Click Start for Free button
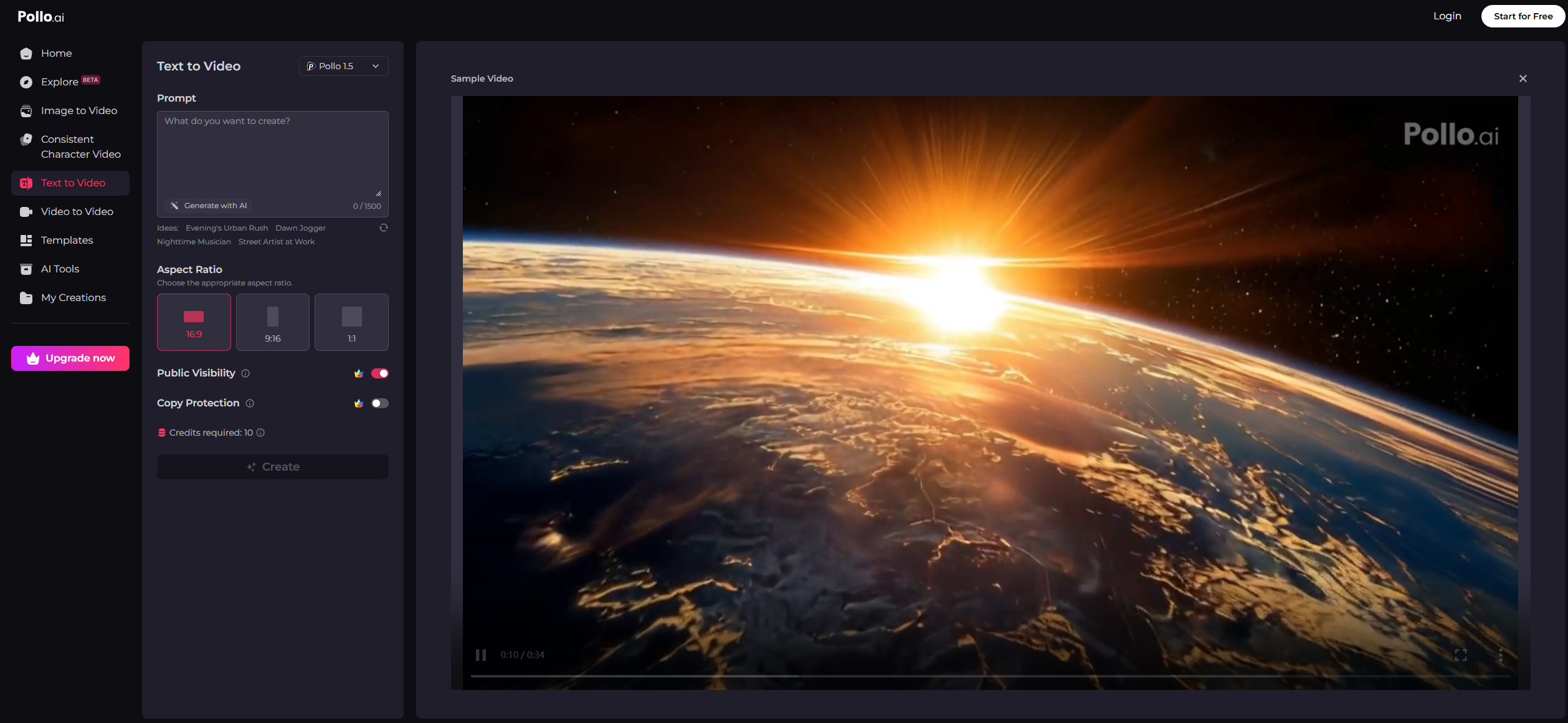Viewport: 1568px width, 723px height. pyautogui.click(x=1523, y=16)
